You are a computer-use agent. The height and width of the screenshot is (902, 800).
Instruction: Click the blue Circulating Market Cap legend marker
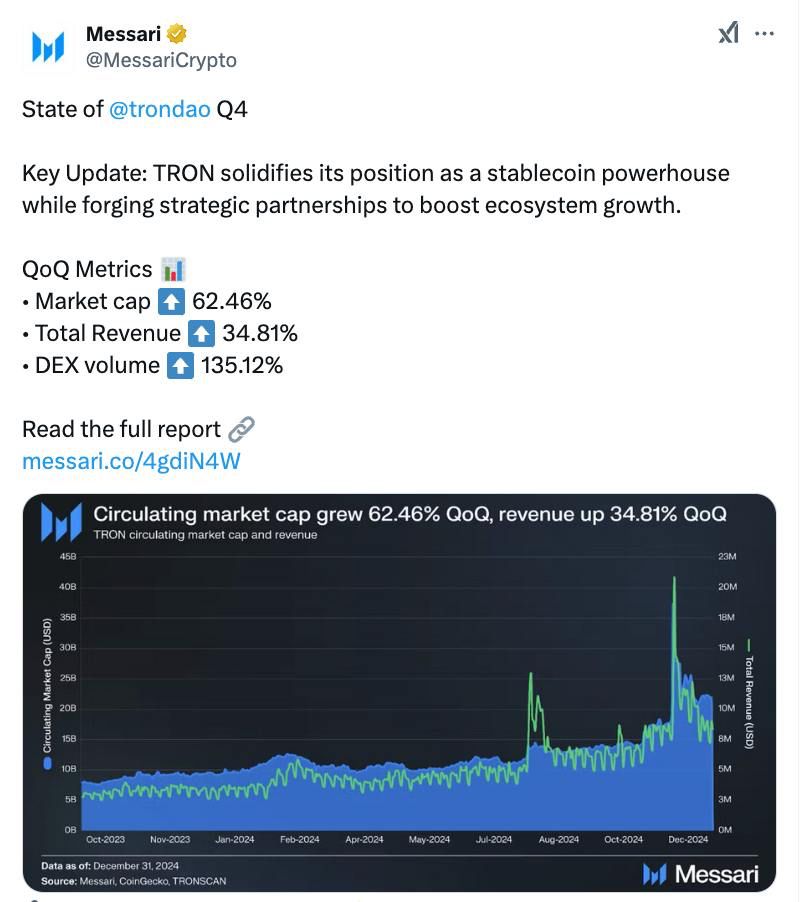coord(48,763)
